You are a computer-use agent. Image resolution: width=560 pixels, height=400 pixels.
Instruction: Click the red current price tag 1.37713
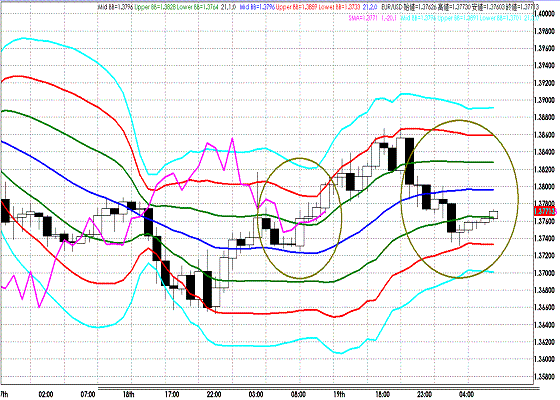545,211
